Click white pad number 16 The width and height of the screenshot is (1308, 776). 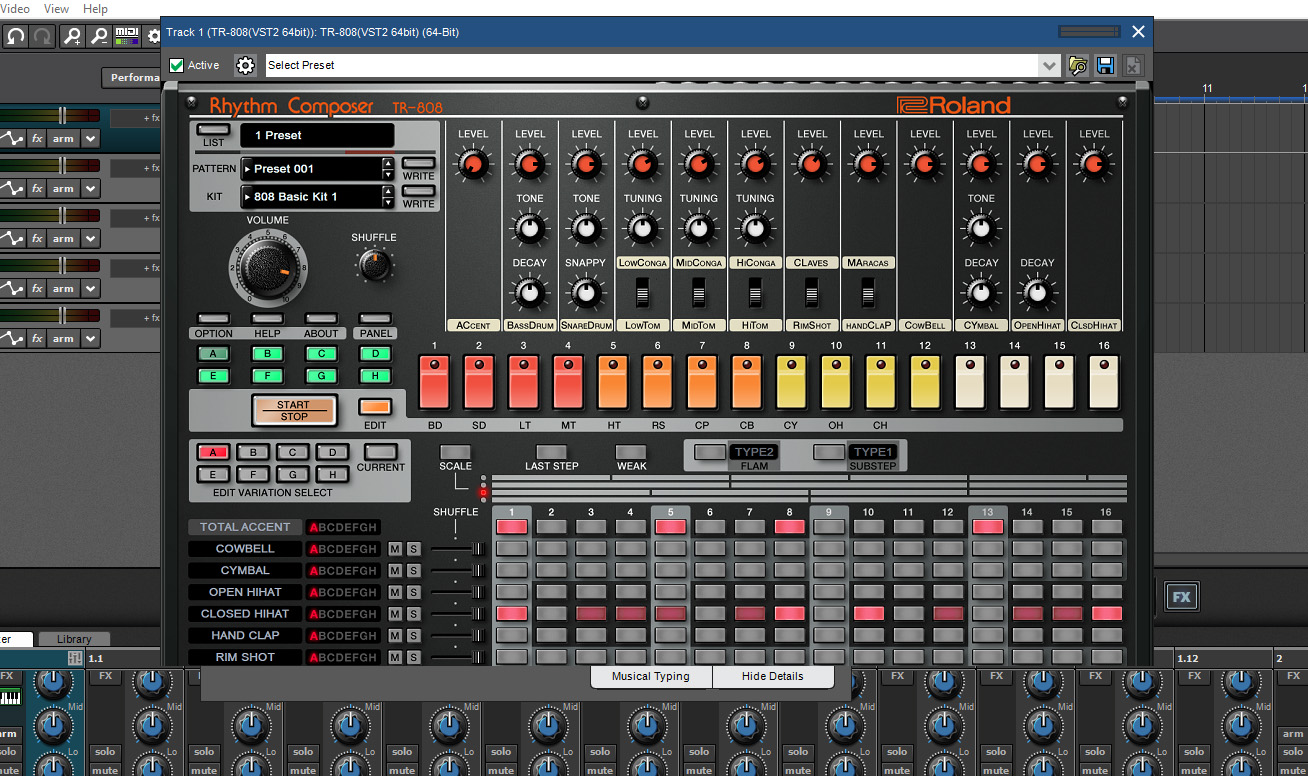[x=1104, y=382]
